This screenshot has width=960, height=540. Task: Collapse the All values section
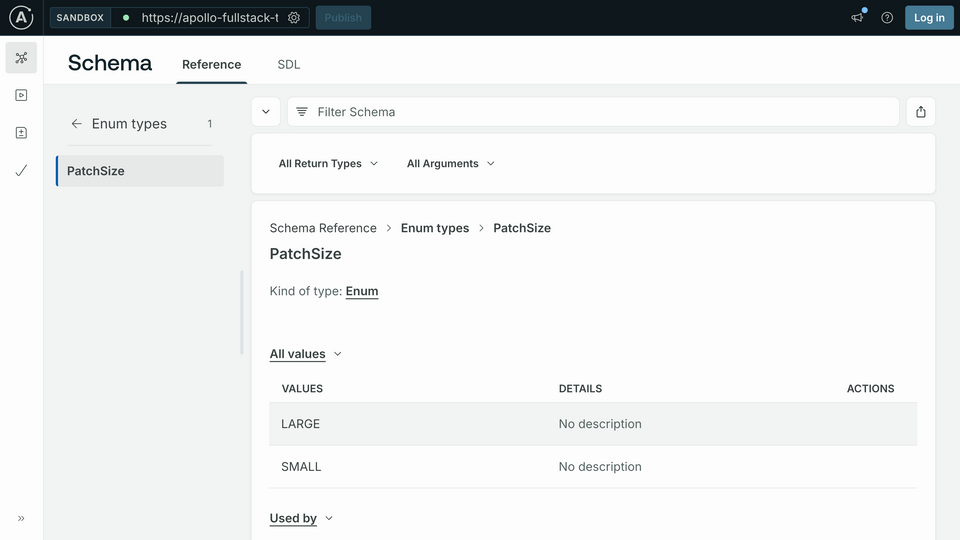coord(306,354)
